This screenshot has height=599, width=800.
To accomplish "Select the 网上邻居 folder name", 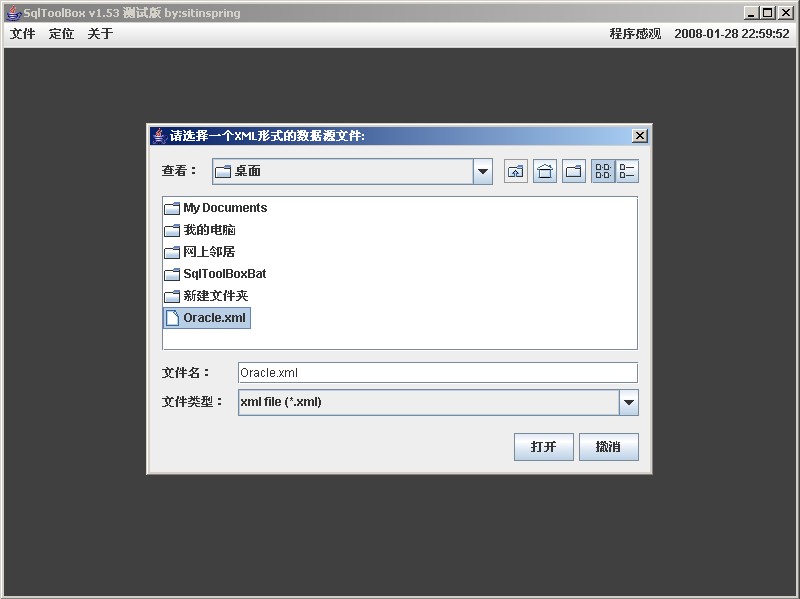I will 209,252.
